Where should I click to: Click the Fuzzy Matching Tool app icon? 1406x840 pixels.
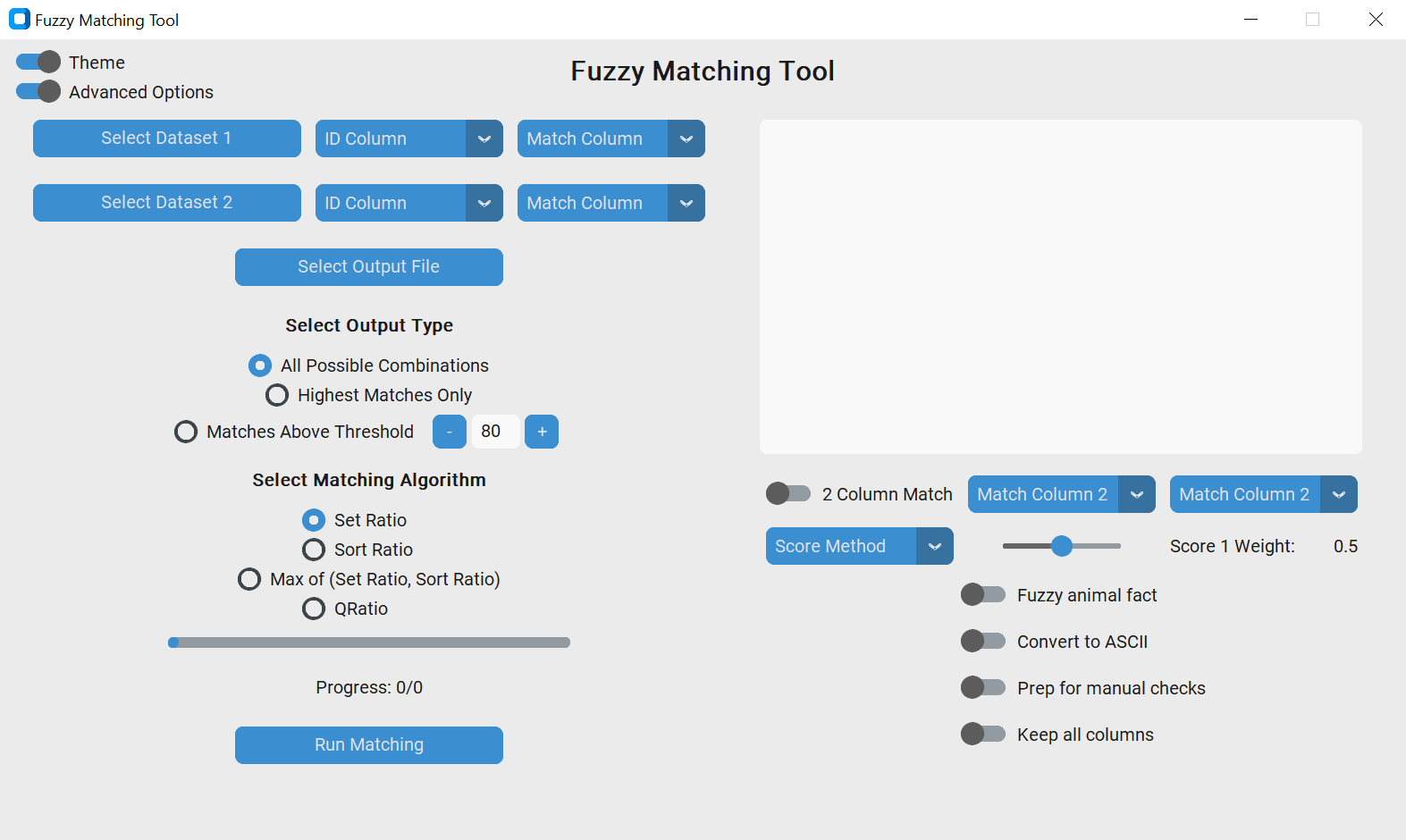(20, 19)
